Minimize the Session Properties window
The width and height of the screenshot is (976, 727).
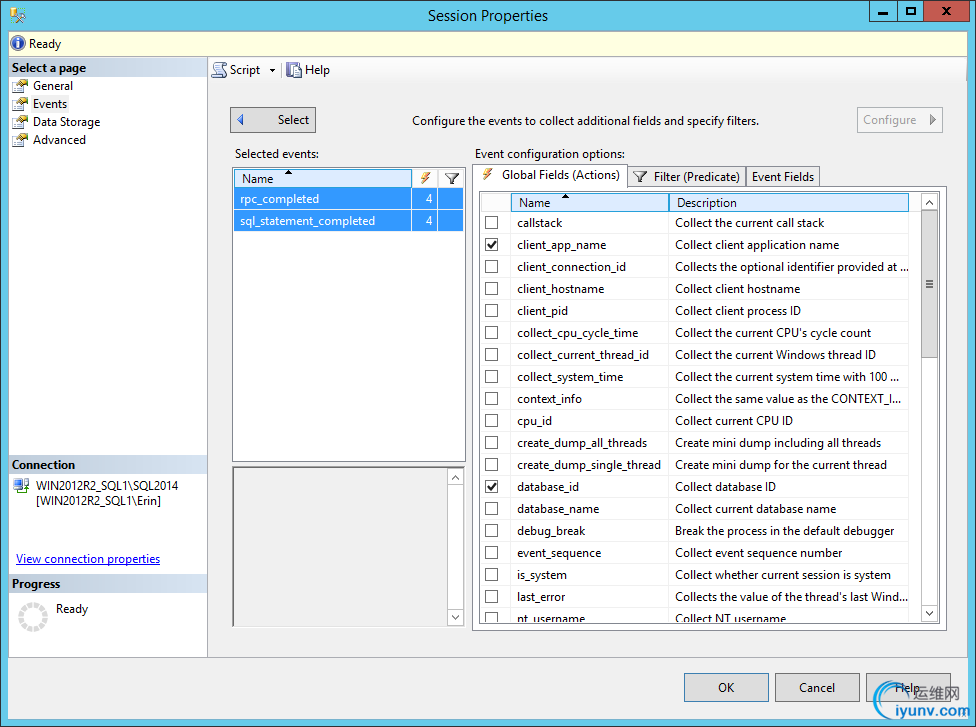tap(883, 12)
